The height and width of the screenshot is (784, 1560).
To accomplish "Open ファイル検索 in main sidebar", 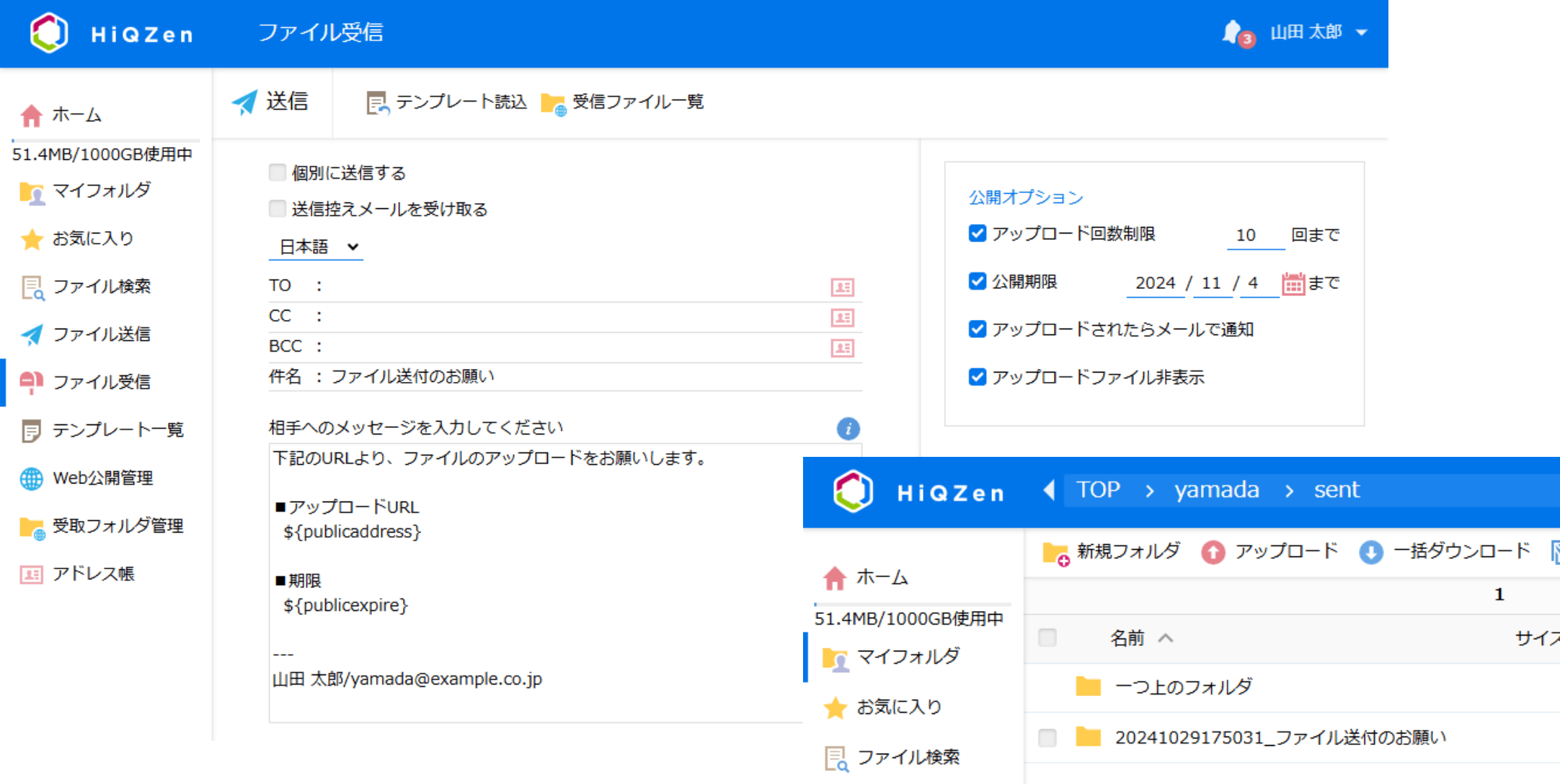I will click(85, 287).
